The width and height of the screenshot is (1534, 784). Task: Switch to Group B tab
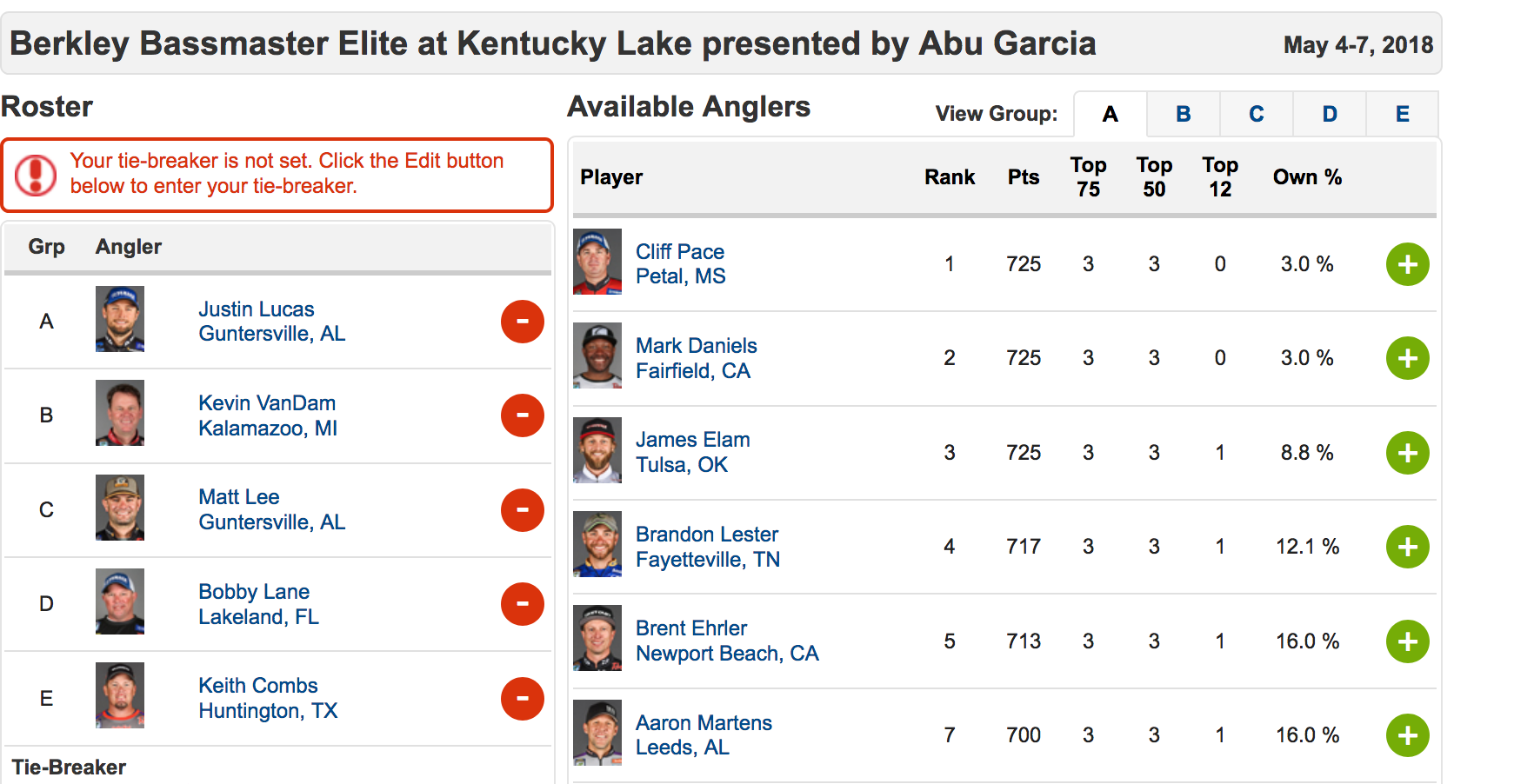(1183, 114)
